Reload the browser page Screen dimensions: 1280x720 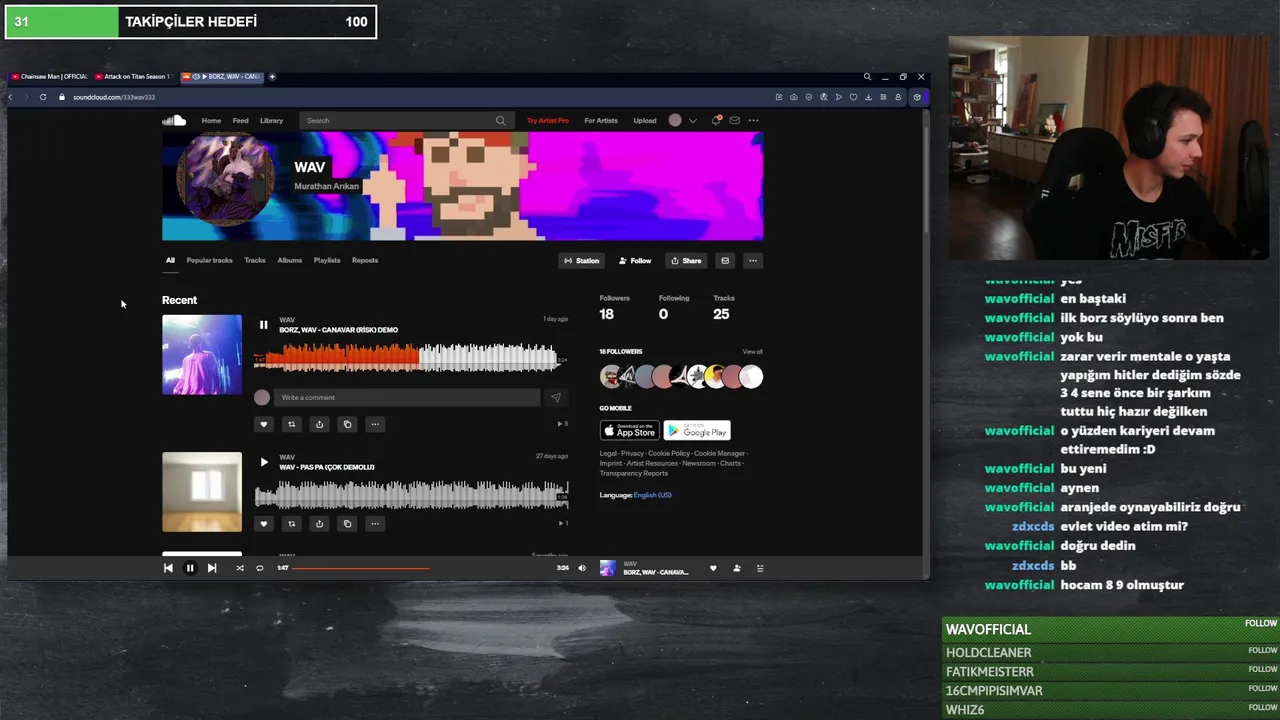click(x=43, y=97)
